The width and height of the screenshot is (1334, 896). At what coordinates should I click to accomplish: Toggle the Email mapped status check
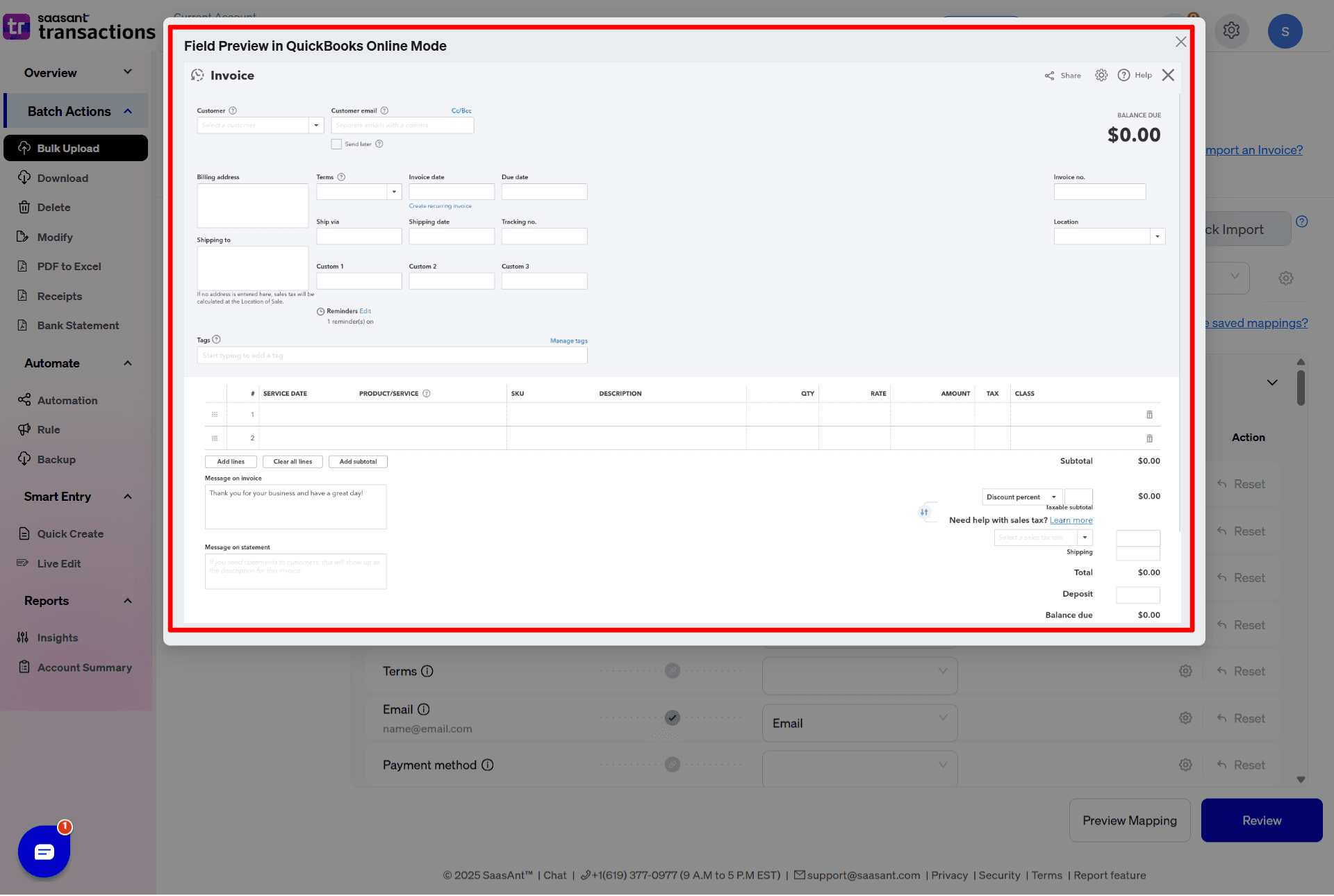672,718
